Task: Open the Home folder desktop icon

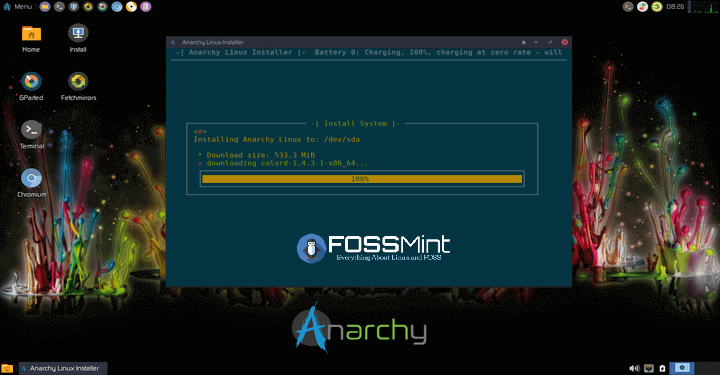Action: [31, 39]
